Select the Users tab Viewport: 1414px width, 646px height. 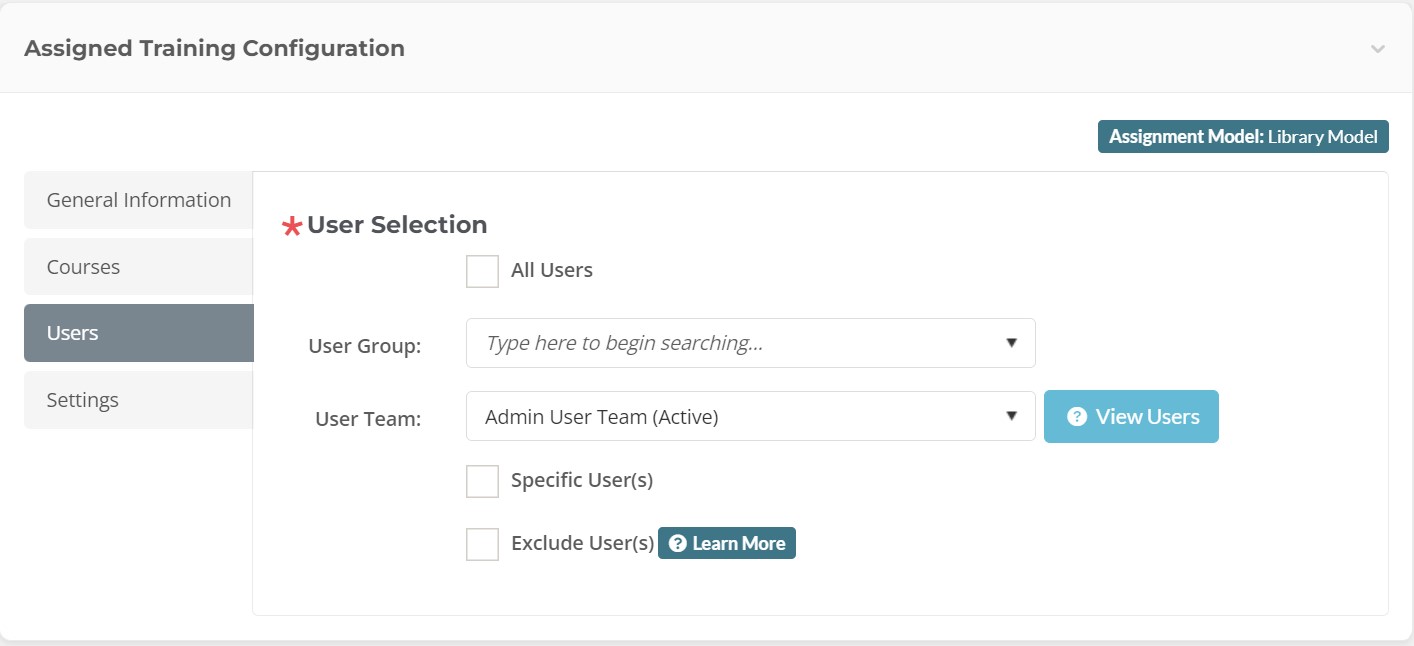(139, 333)
